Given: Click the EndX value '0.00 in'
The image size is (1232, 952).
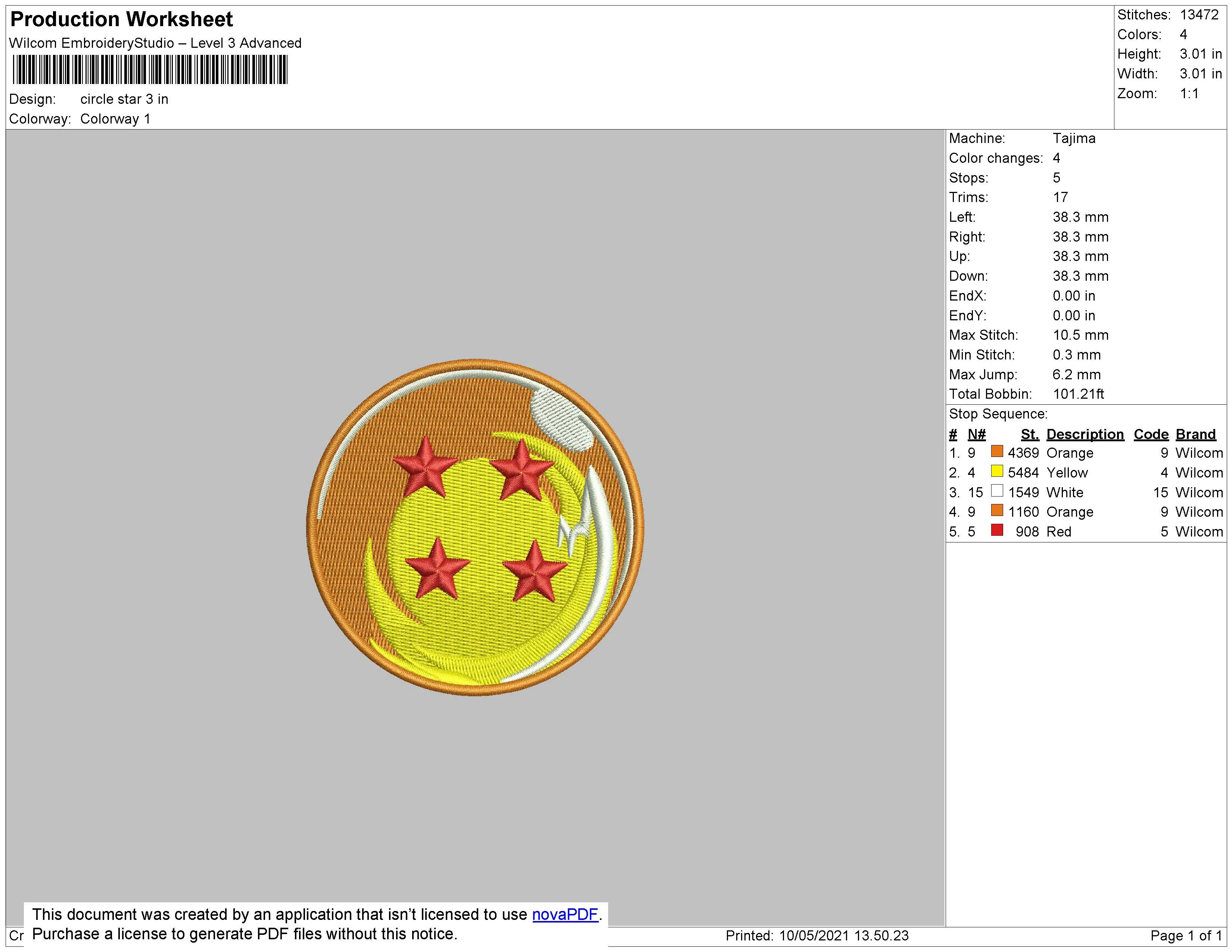Looking at the screenshot, I should click(x=1073, y=296).
